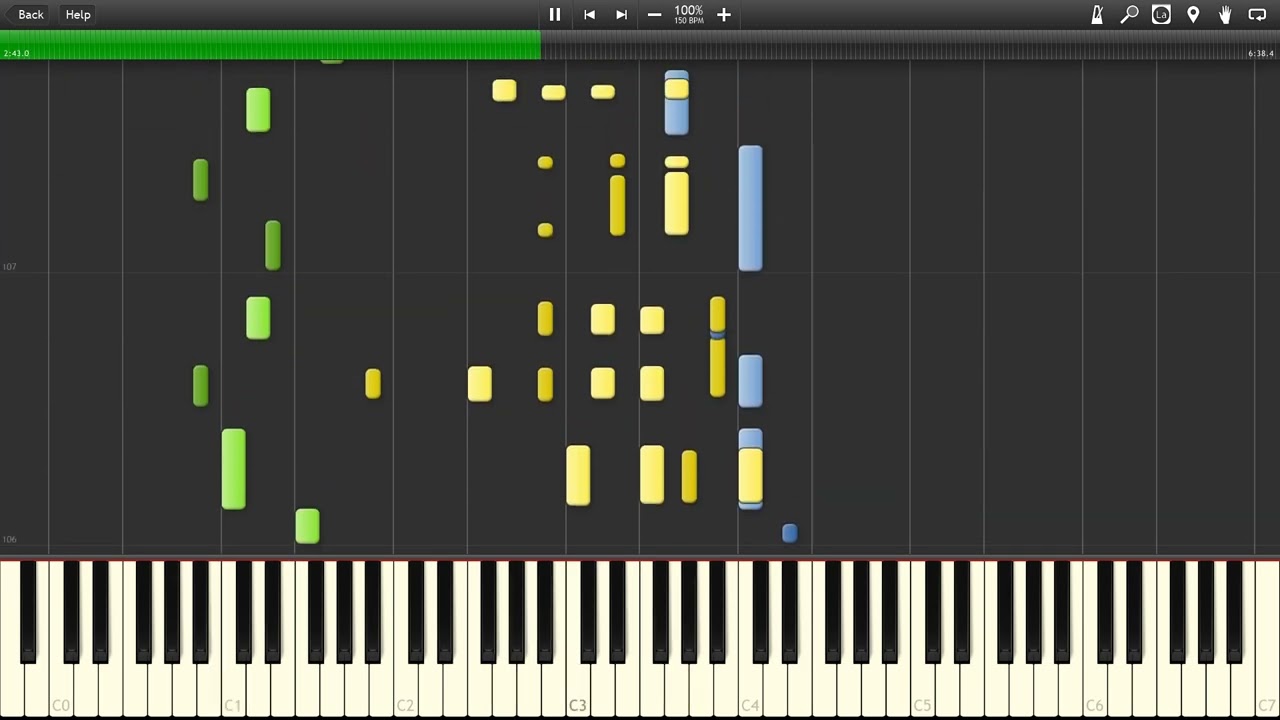1280x720 pixels.
Task: Click the elapsed time 2:43.0
Action: point(16,53)
